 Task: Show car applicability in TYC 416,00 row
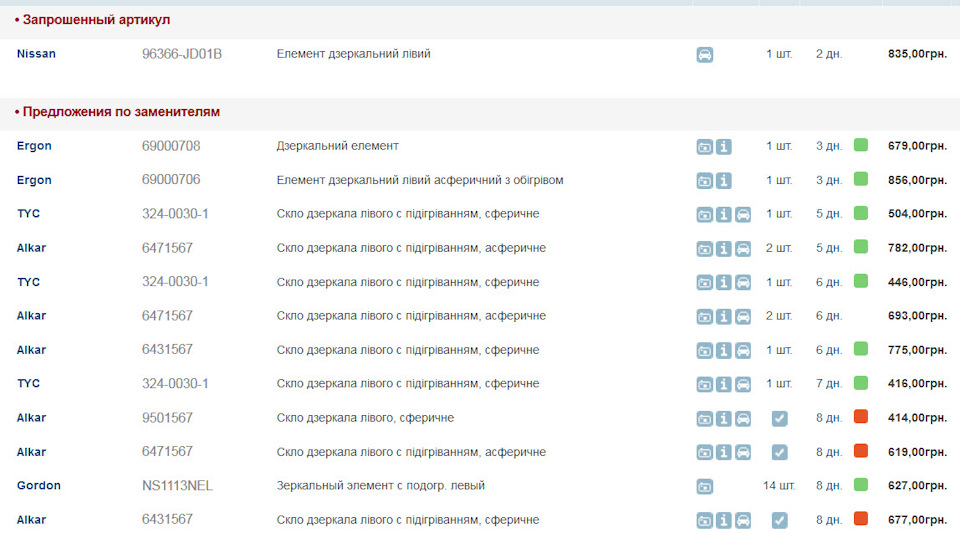coord(743,384)
